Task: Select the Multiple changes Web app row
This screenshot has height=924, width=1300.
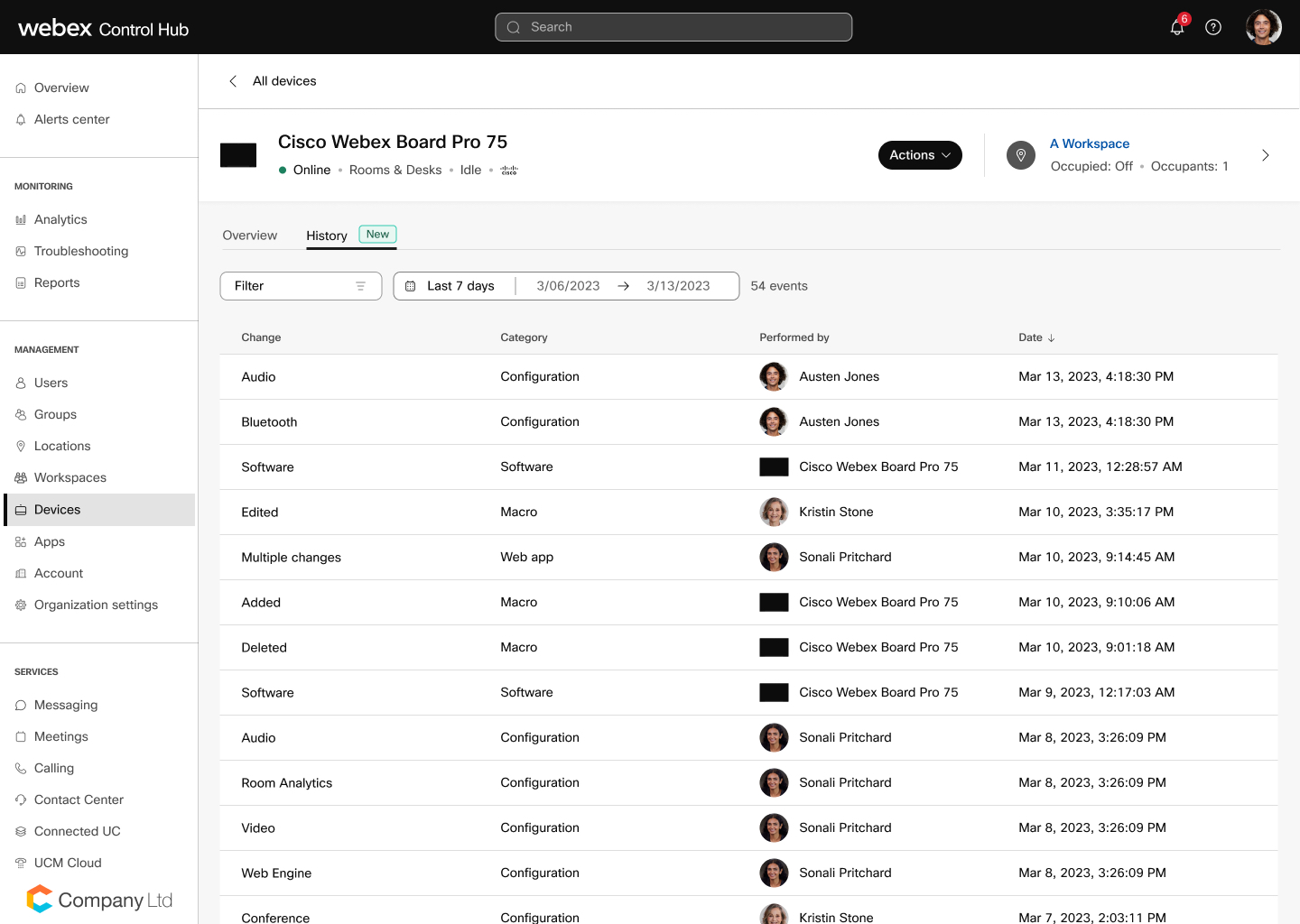Action: (748, 557)
